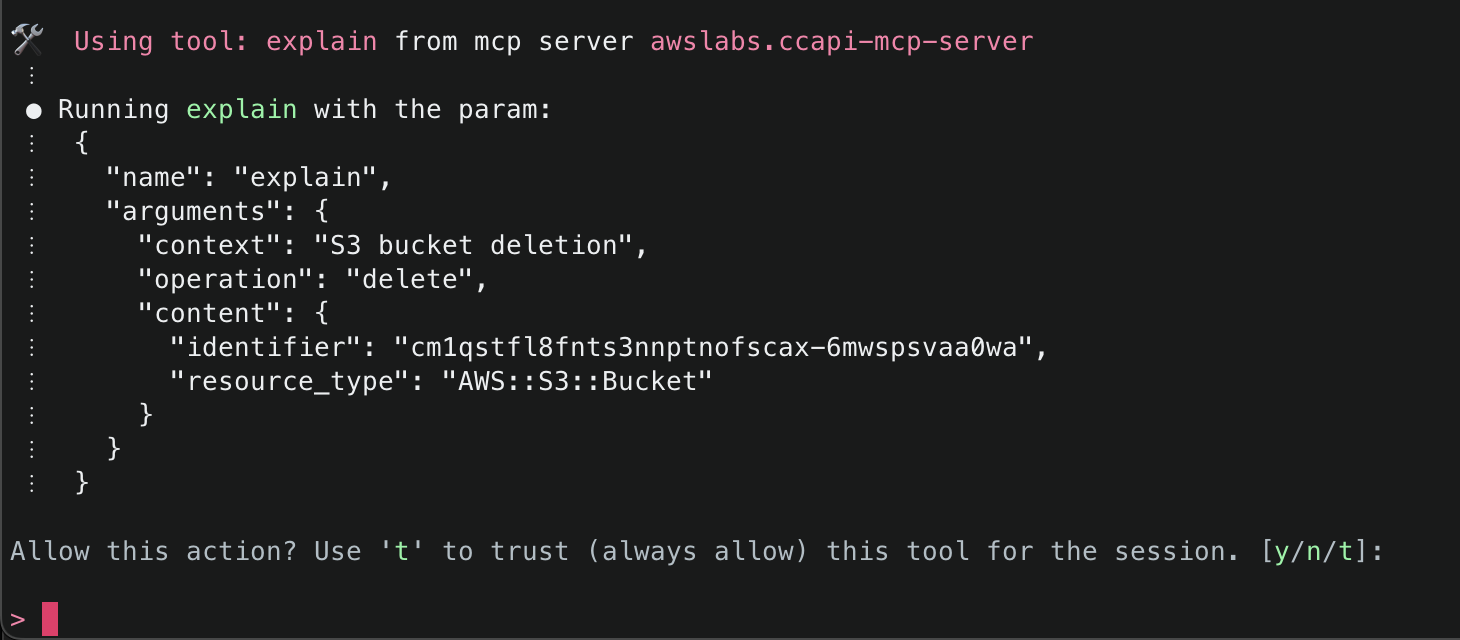Click the pink prompt arrow symbol
This screenshot has width=1460, height=640.
[18, 619]
